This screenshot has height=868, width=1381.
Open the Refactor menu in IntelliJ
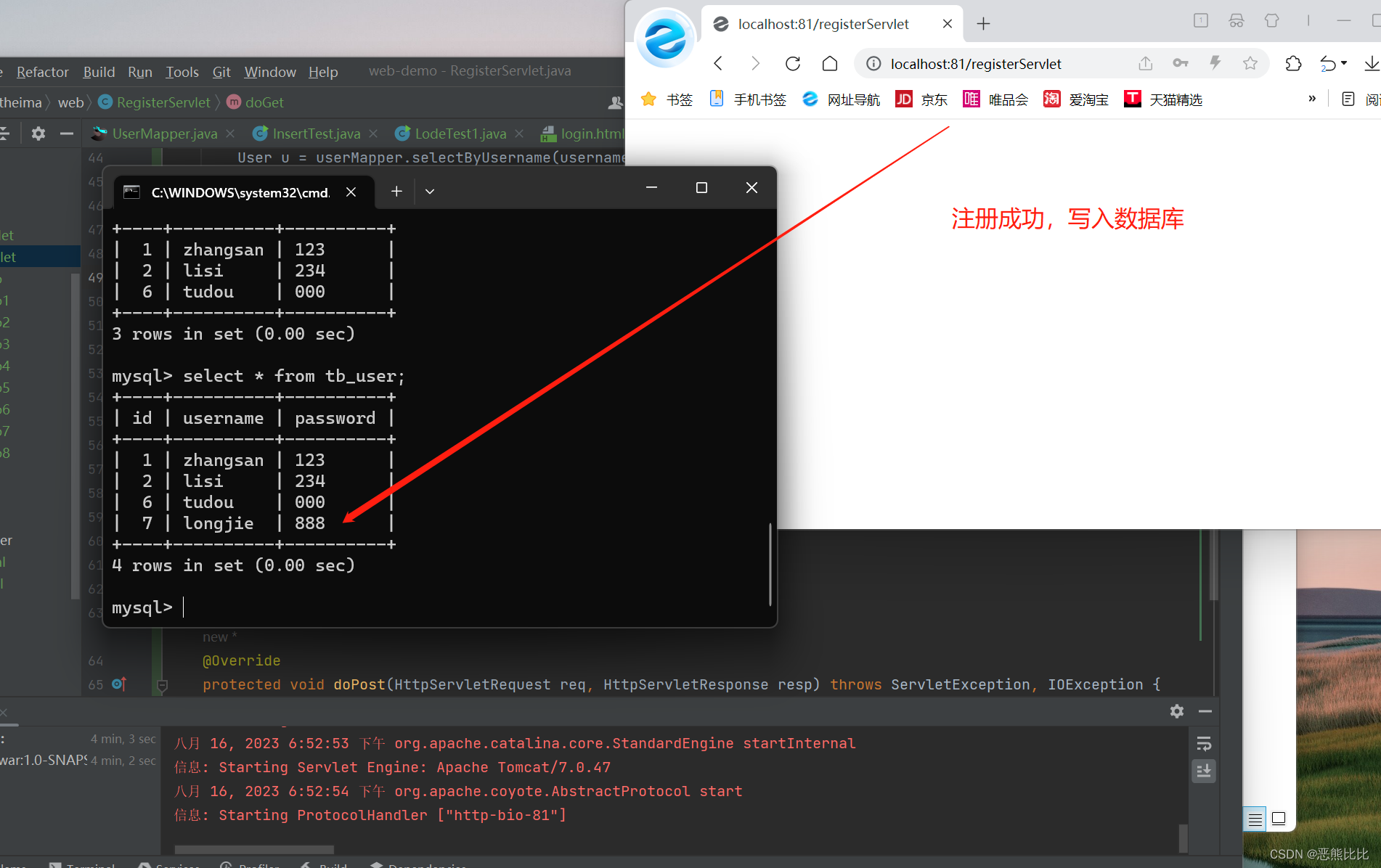point(42,72)
